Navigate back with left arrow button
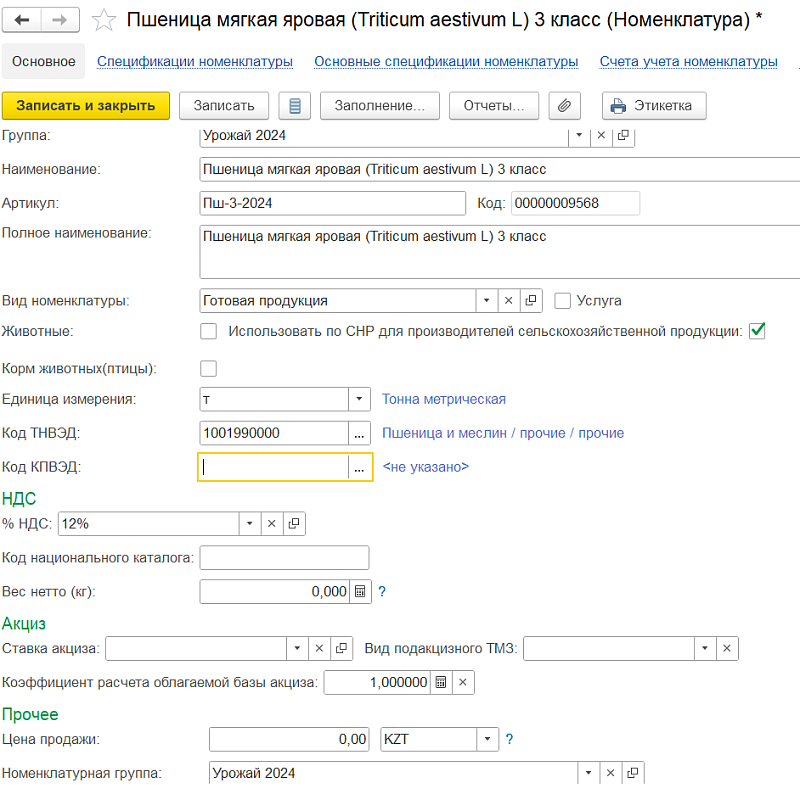 click(24, 19)
